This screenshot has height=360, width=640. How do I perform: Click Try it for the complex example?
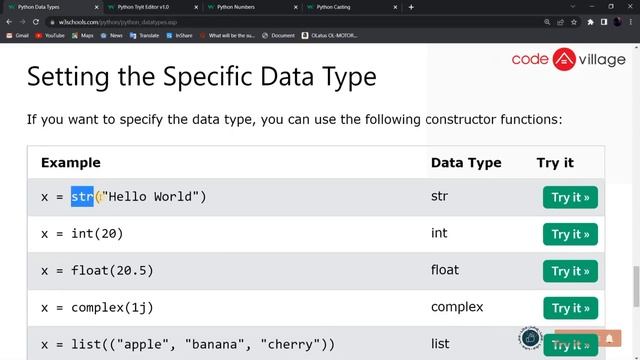pos(570,308)
